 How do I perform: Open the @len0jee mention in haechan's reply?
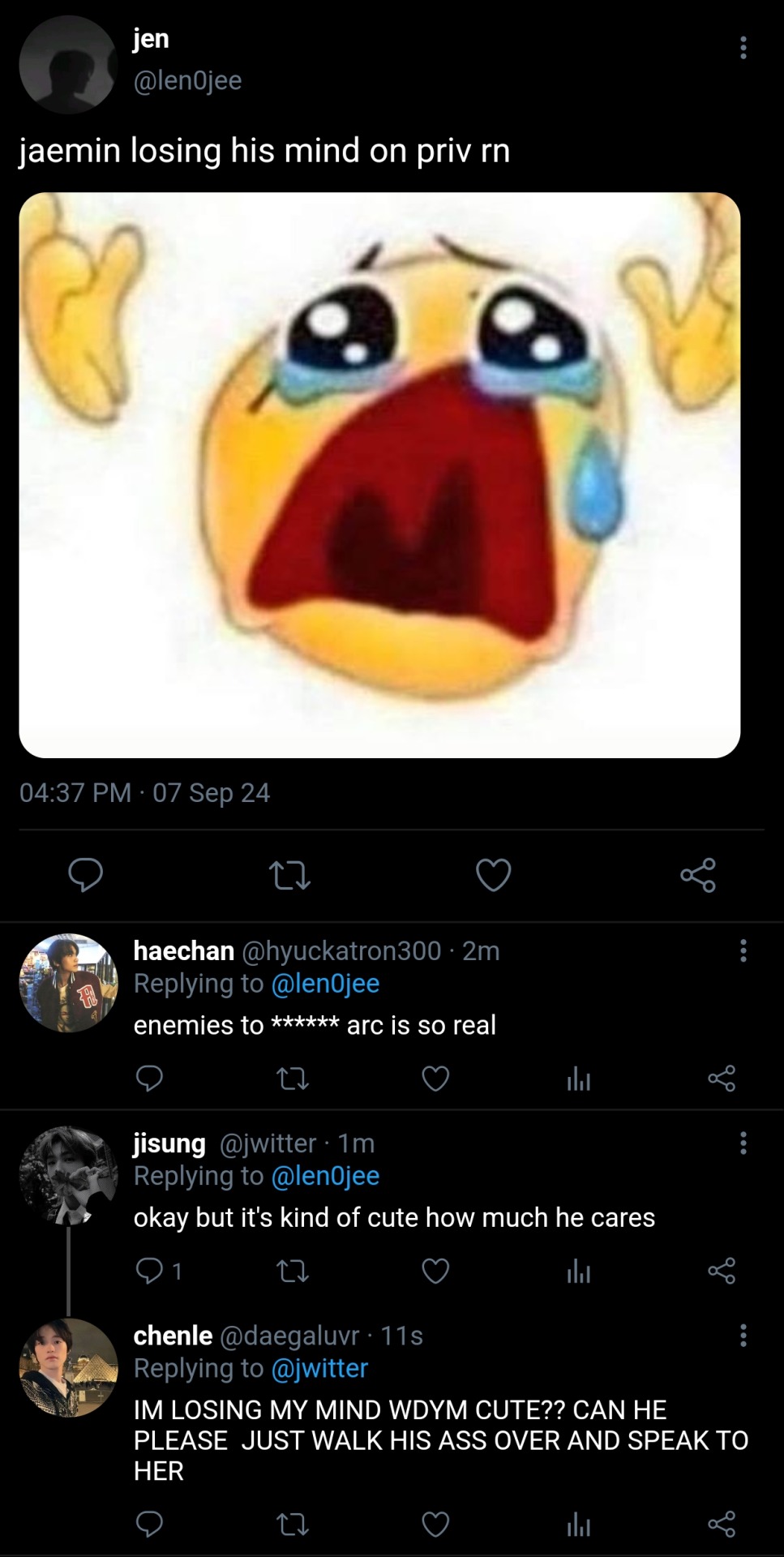325,984
